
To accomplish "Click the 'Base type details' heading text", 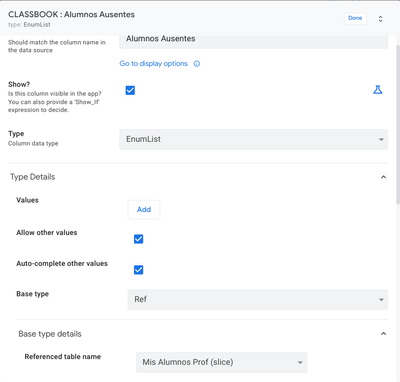I will tap(50, 334).
